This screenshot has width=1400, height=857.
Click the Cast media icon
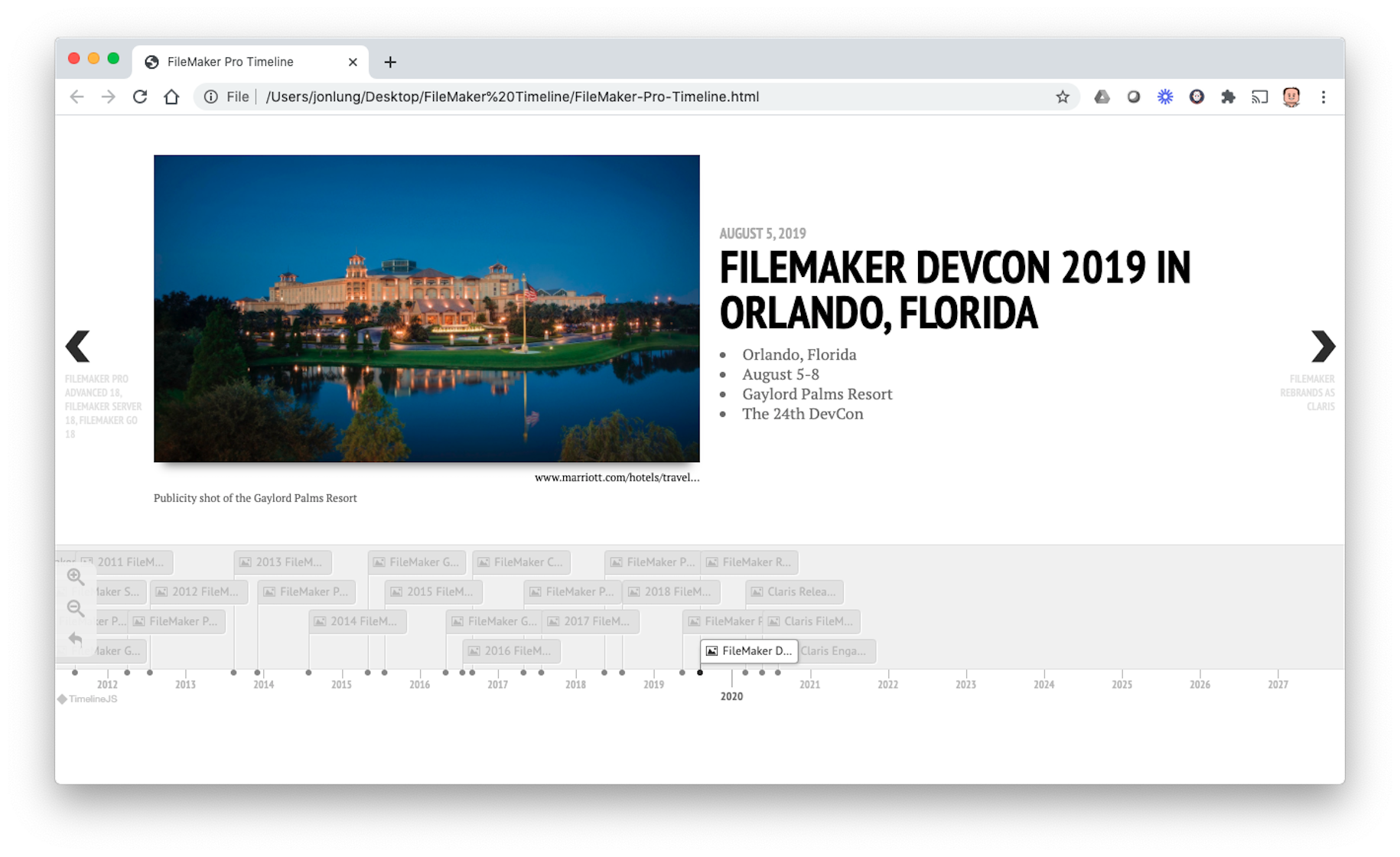(1259, 97)
